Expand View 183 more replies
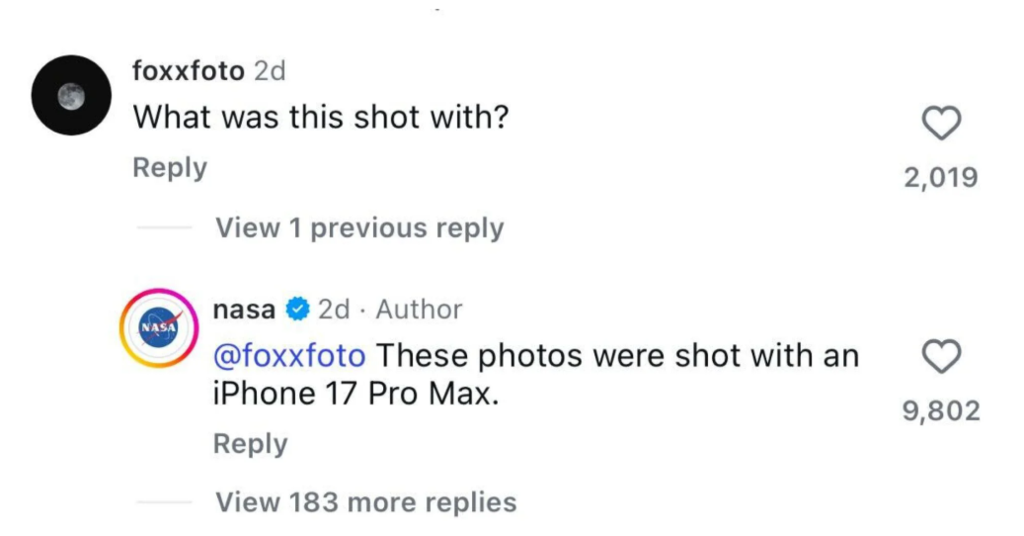 point(366,501)
